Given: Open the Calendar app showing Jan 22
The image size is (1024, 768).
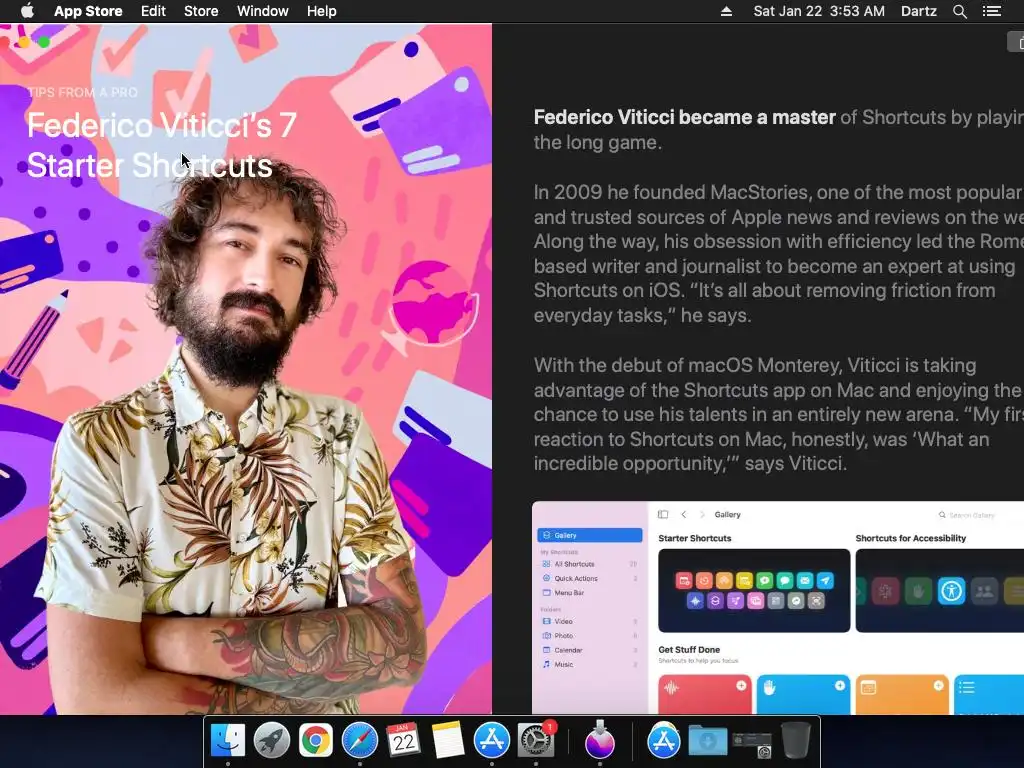Looking at the screenshot, I should (404, 741).
